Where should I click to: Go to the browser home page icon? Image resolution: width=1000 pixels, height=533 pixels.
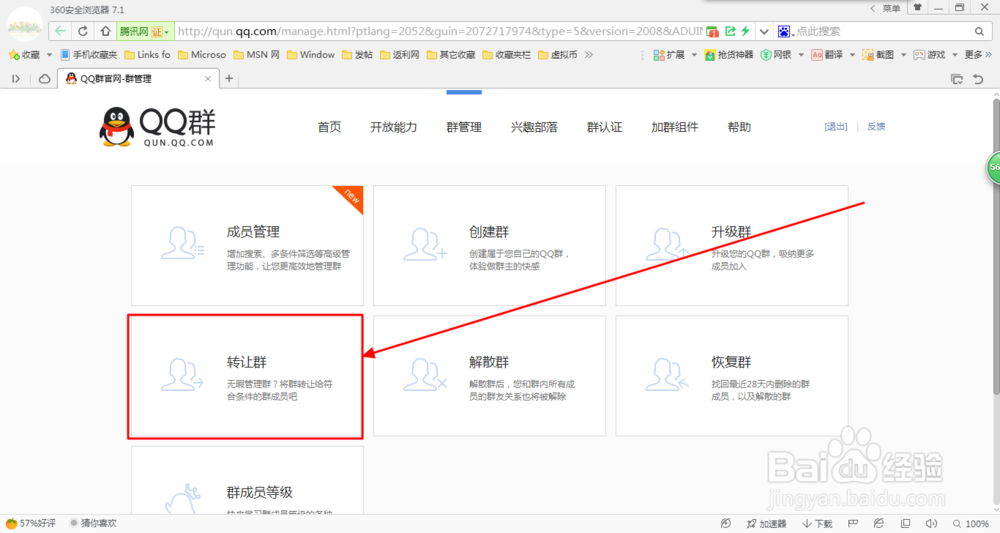point(105,31)
